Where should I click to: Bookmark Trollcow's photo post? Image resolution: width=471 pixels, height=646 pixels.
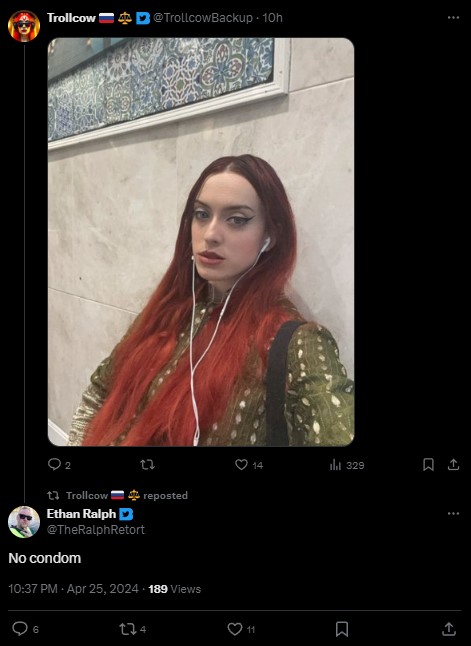(428, 465)
